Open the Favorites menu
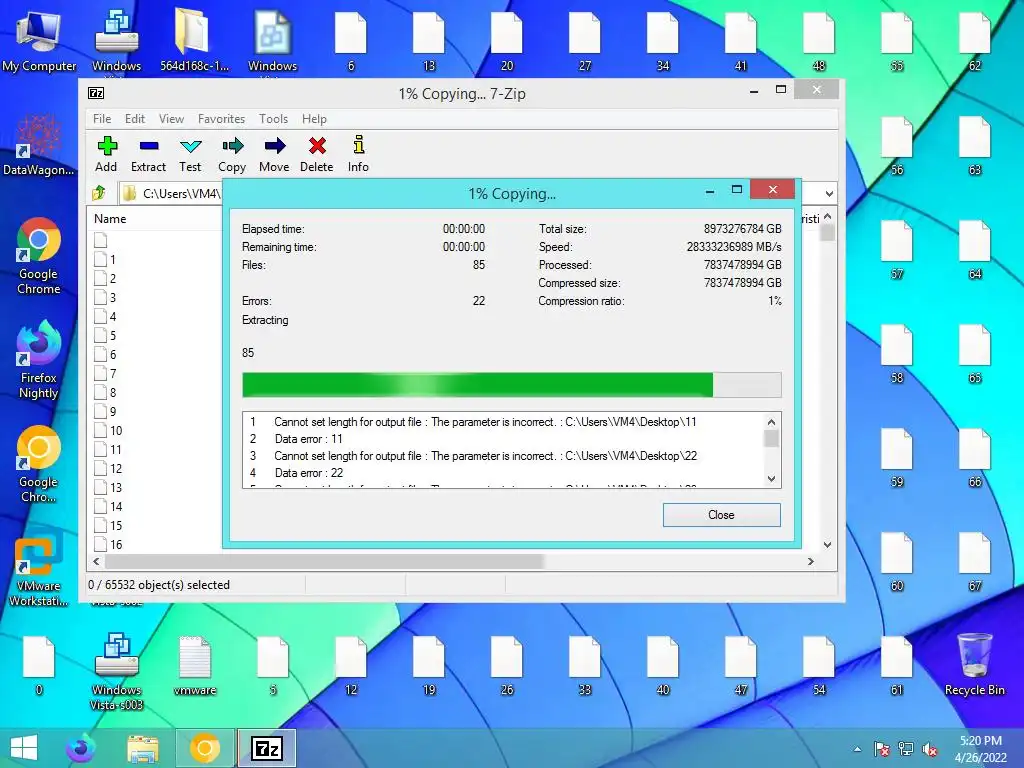Screen dimensions: 1024x768 (x=221, y=119)
